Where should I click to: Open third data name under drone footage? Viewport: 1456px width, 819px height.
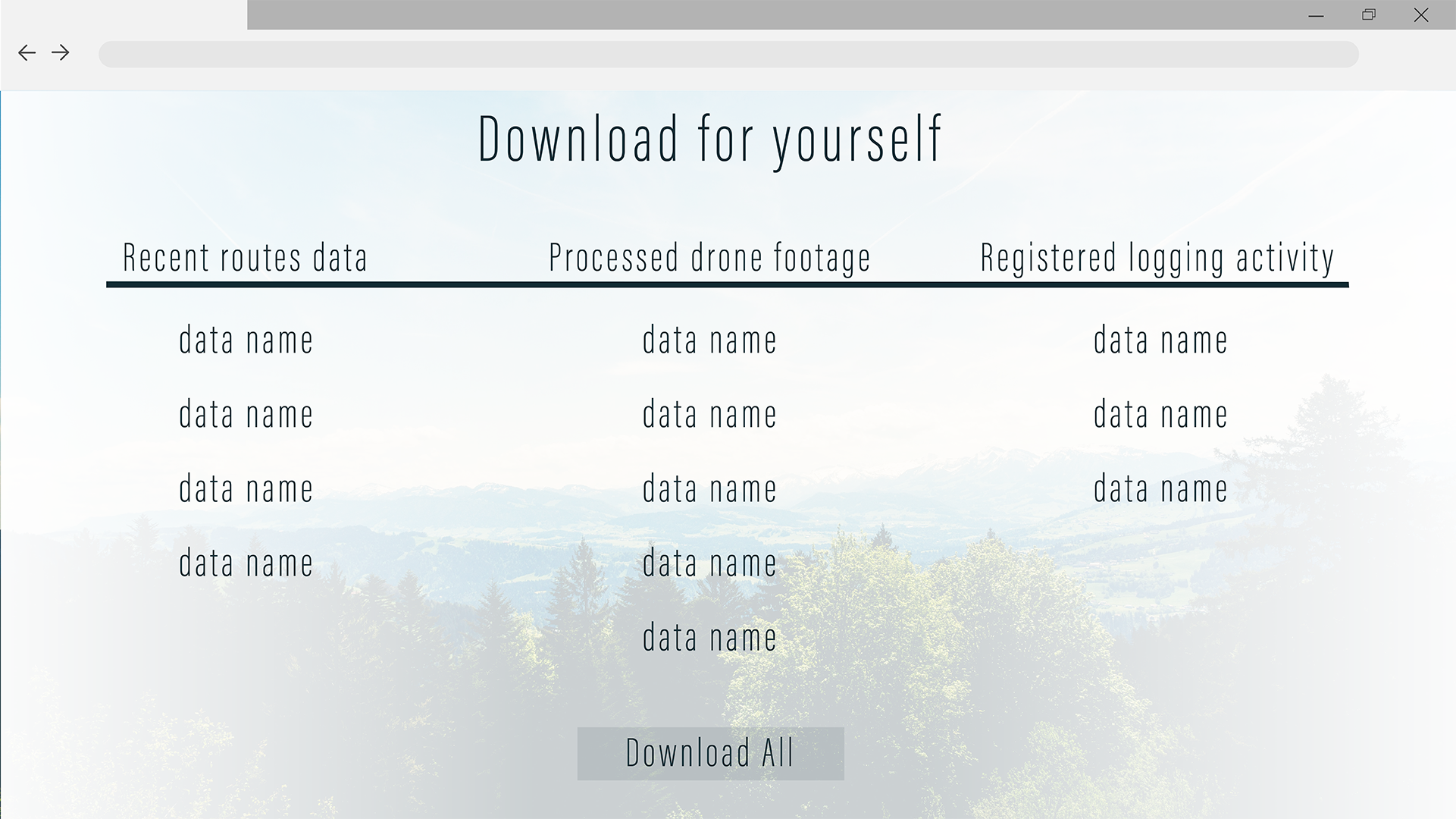[x=709, y=489]
